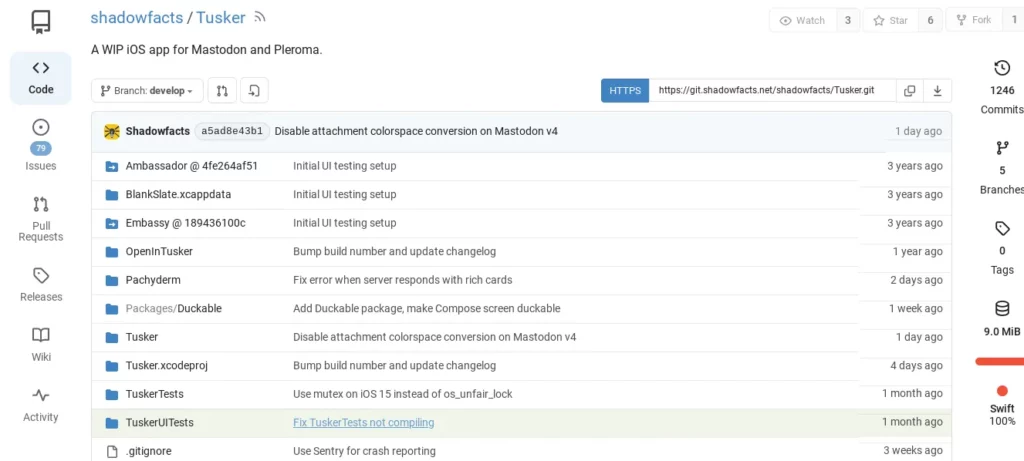Image resolution: width=1024 pixels, height=461 pixels.
Task: Go to the Pull Requests tab
Action: [x=40, y=219]
